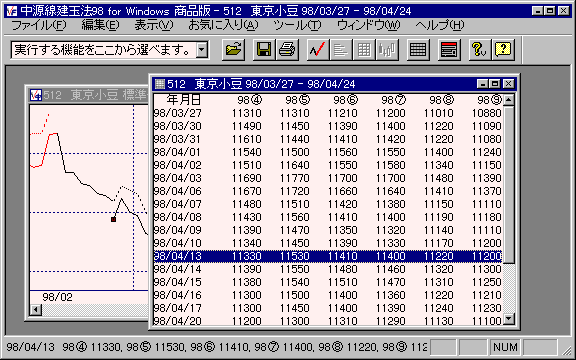Click data table scrollbar up arrow
This screenshot has height=360, width=576.
click(509, 100)
